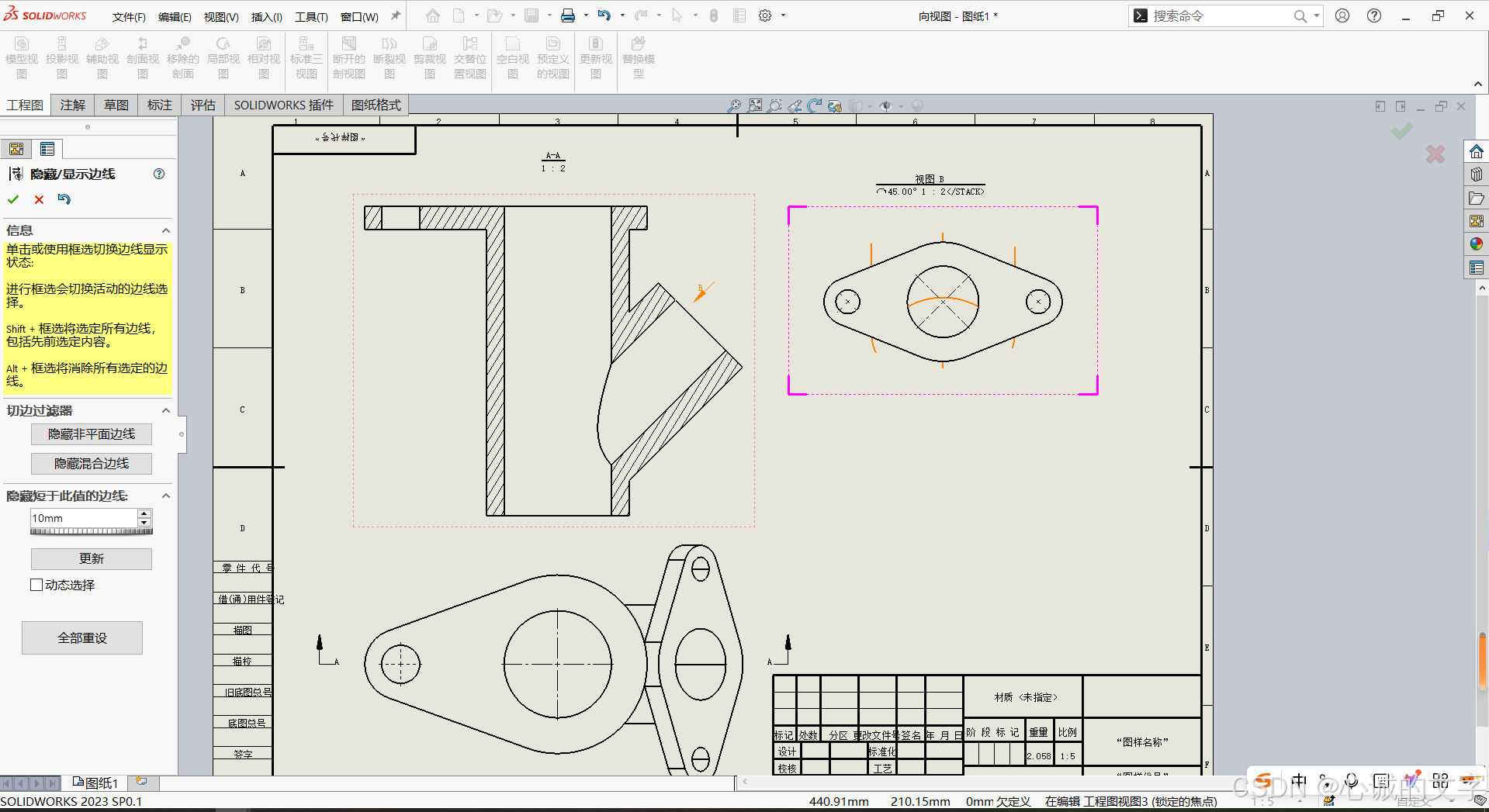The height and width of the screenshot is (812, 1489).
Task: Click the 10mm edge length input field
Action: click(x=84, y=518)
